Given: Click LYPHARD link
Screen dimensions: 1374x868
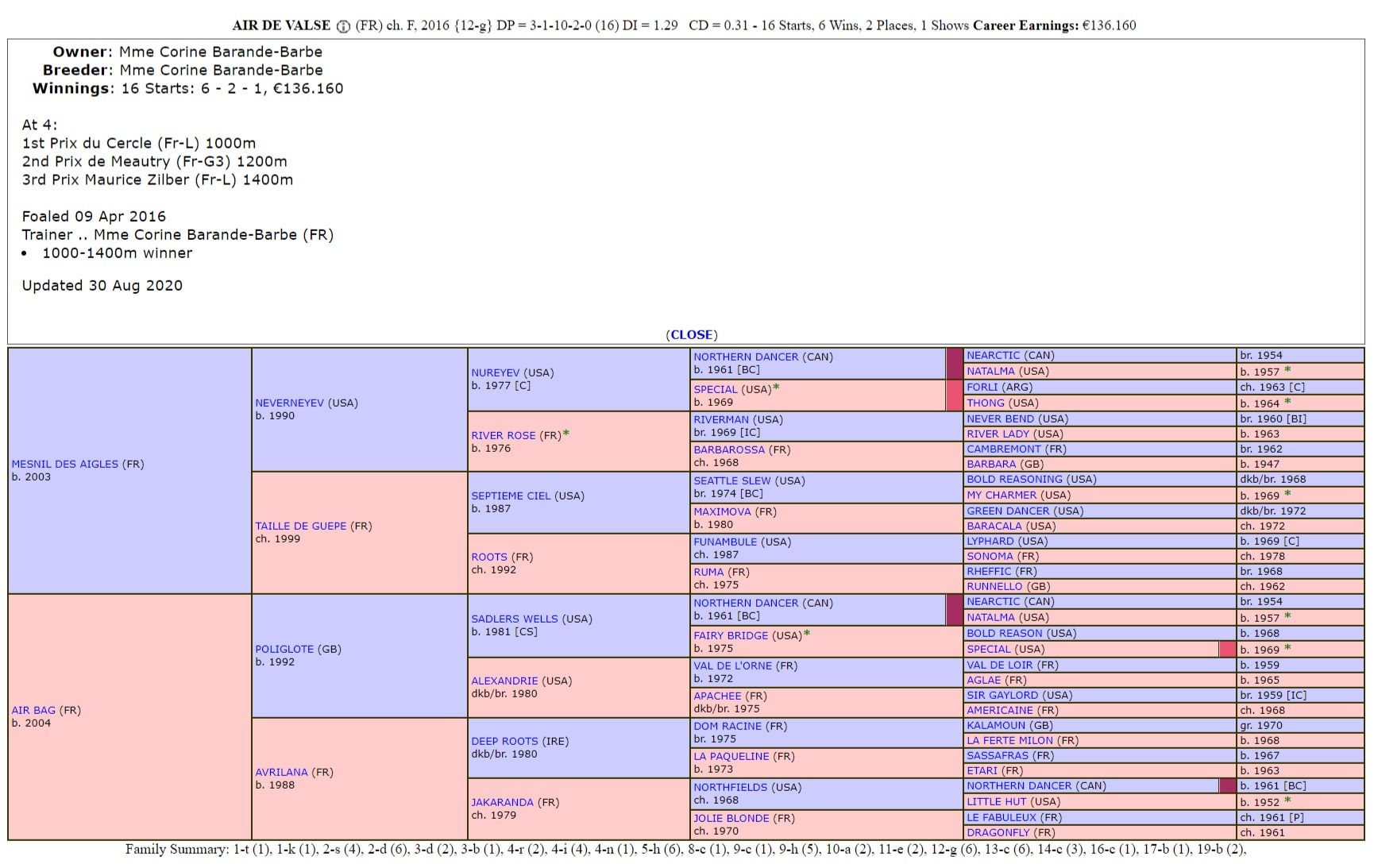Looking at the screenshot, I should click(990, 541).
